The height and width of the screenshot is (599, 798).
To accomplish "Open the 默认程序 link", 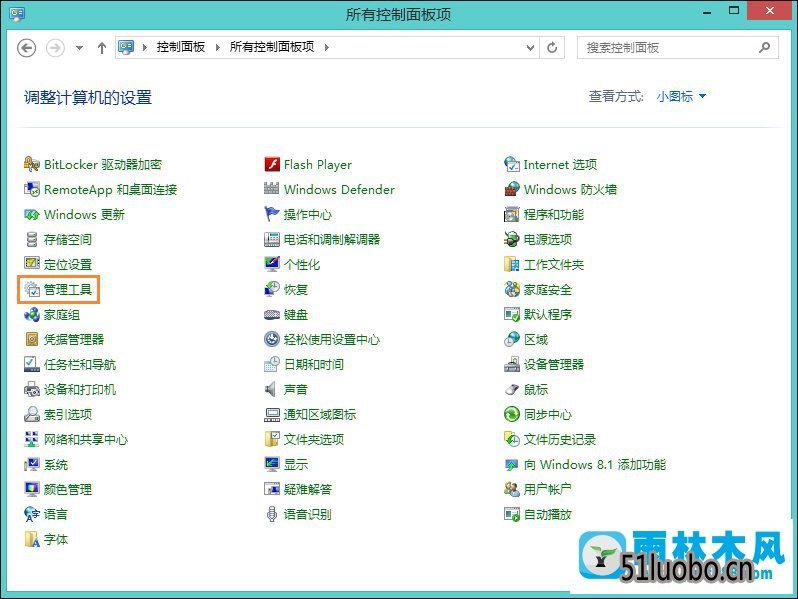I will [x=548, y=315].
